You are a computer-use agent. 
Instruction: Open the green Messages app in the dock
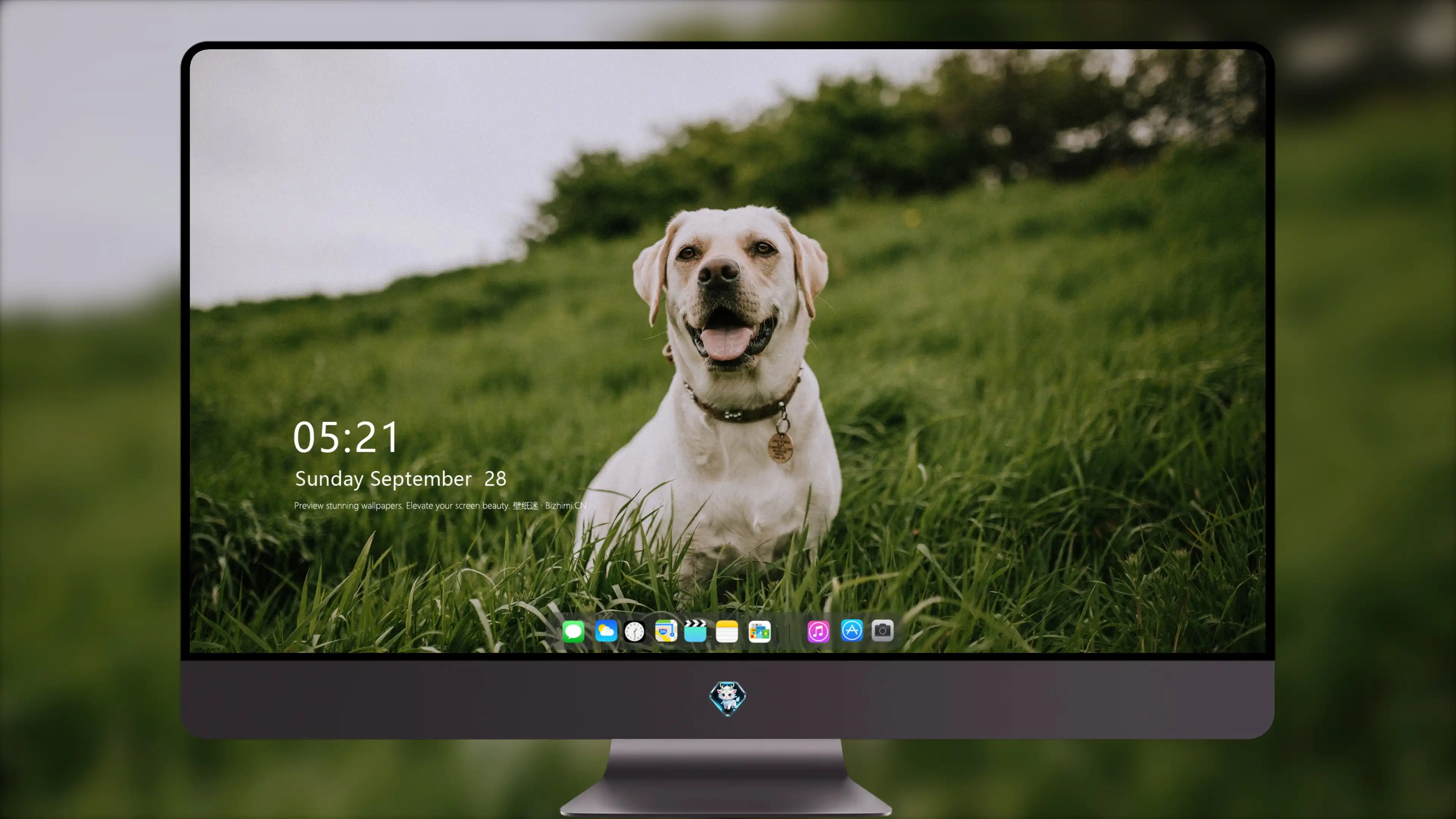pyautogui.click(x=573, y=631)
